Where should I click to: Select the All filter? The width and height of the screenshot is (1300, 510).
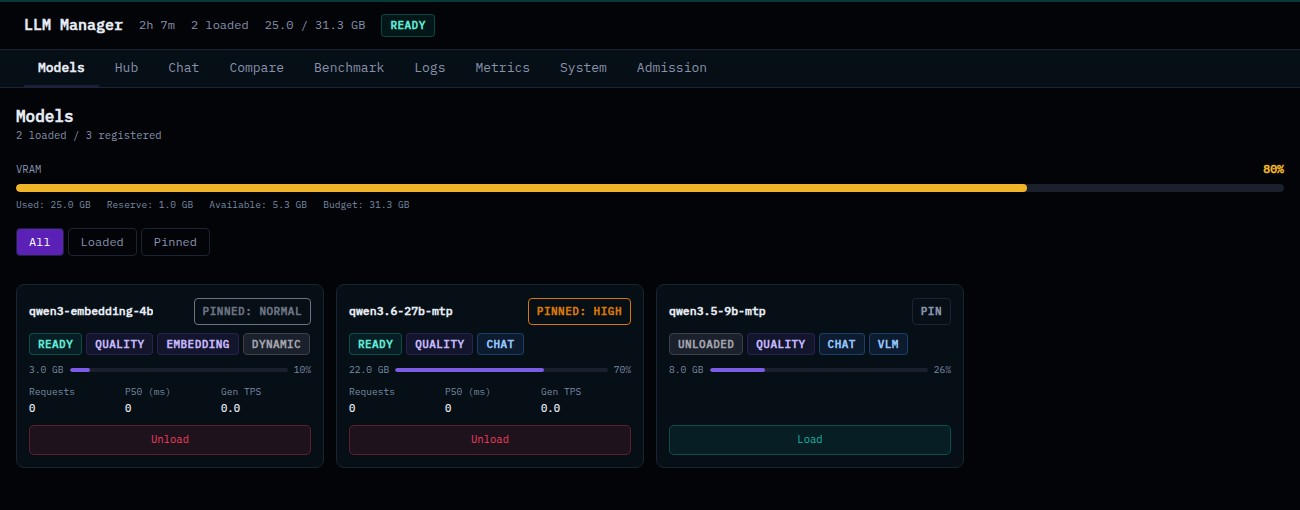pos(40,242)
